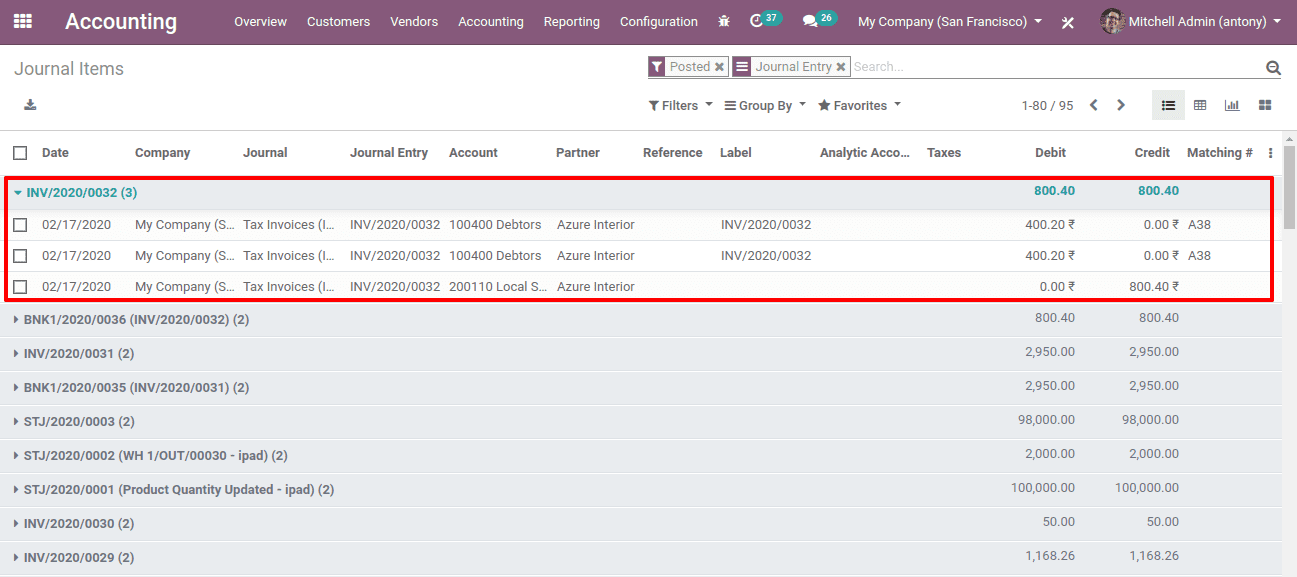This screenshot has height=577, width=1297.
Task: Click the 1,168.26 credit total
Action: [1154, 556]
